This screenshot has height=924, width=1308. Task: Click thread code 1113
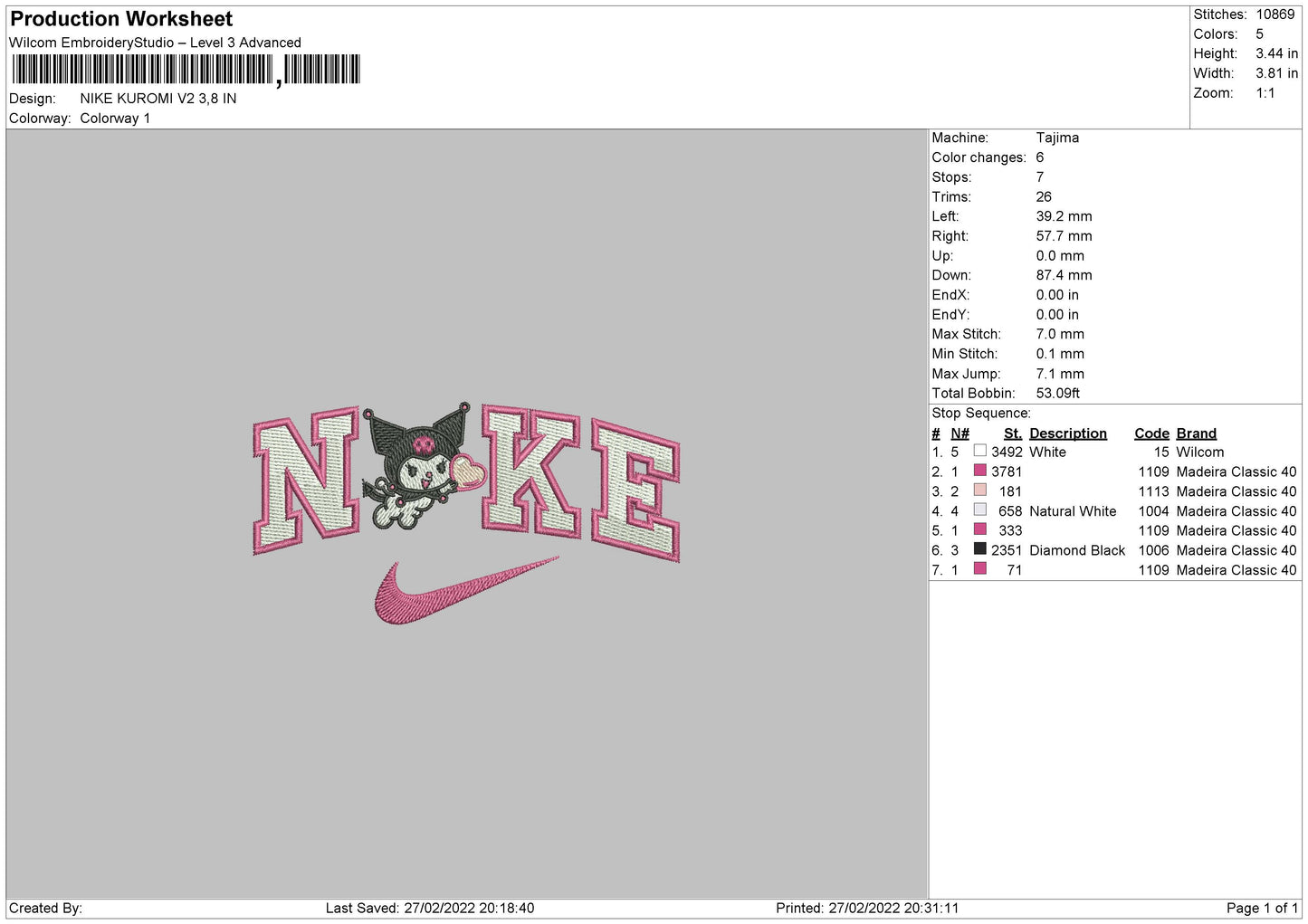coord(1154,491)
